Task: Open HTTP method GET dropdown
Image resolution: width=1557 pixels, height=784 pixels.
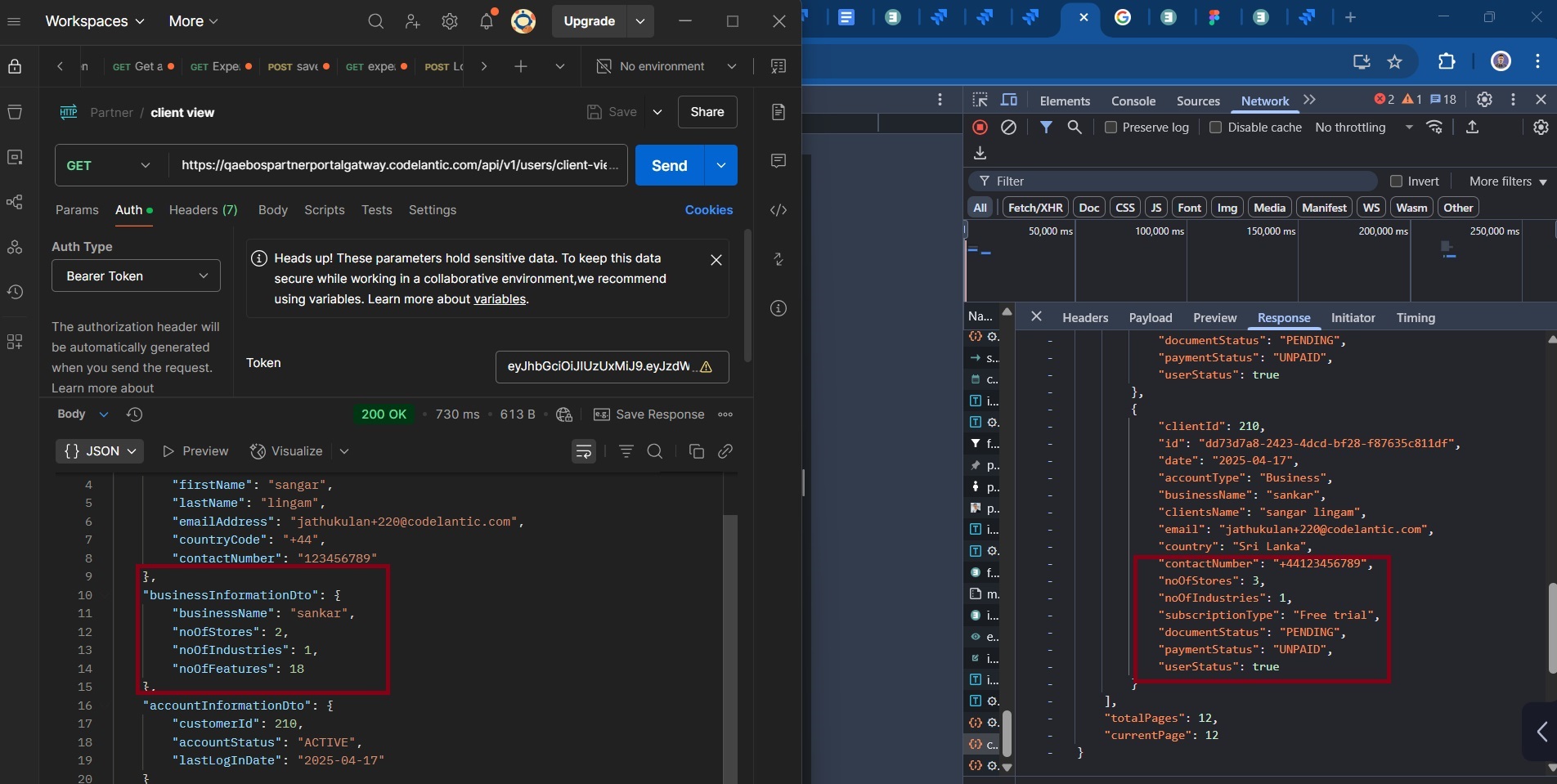Action: click(x=108, y=165)
